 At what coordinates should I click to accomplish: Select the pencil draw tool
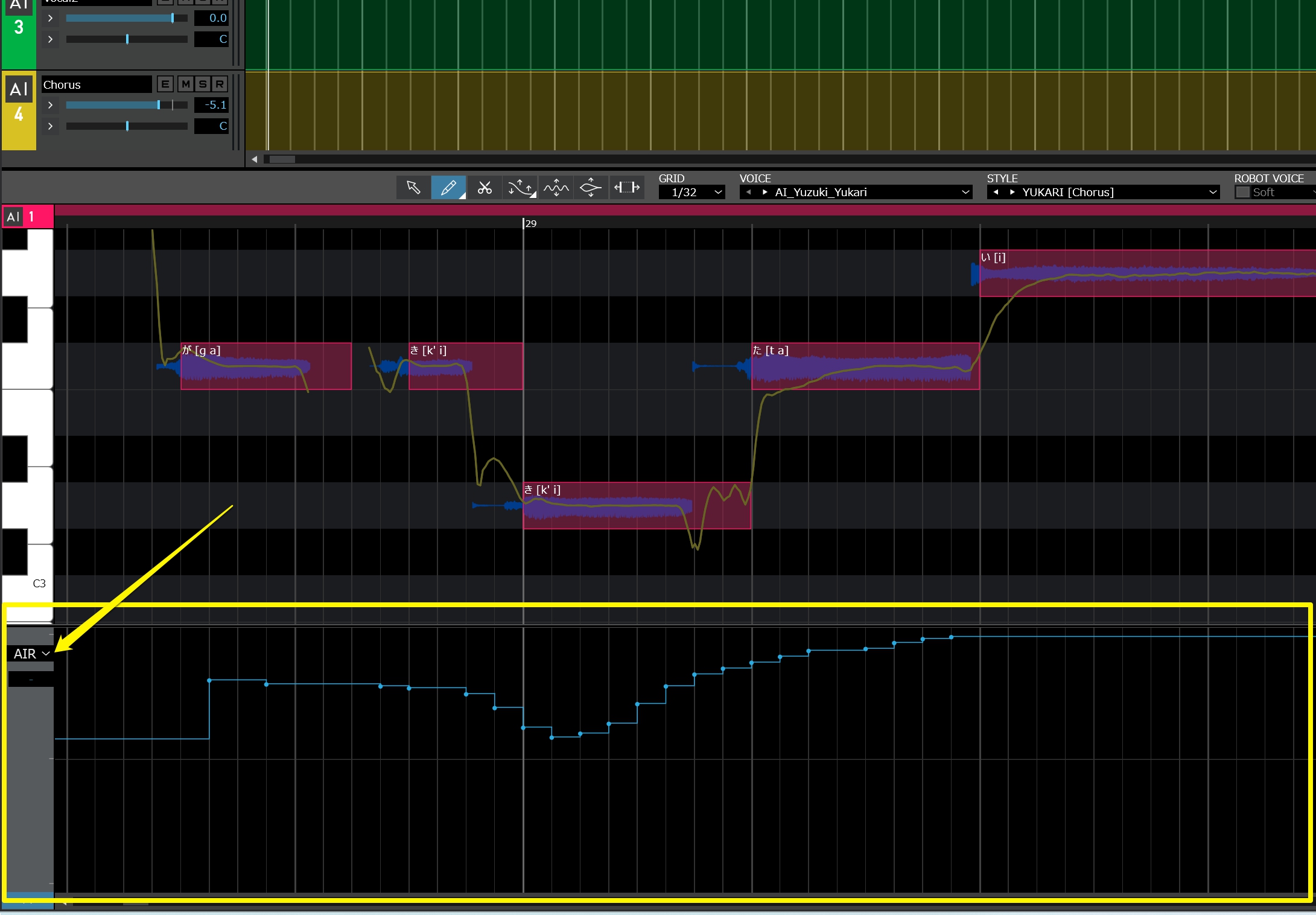[x=448, y=188]
